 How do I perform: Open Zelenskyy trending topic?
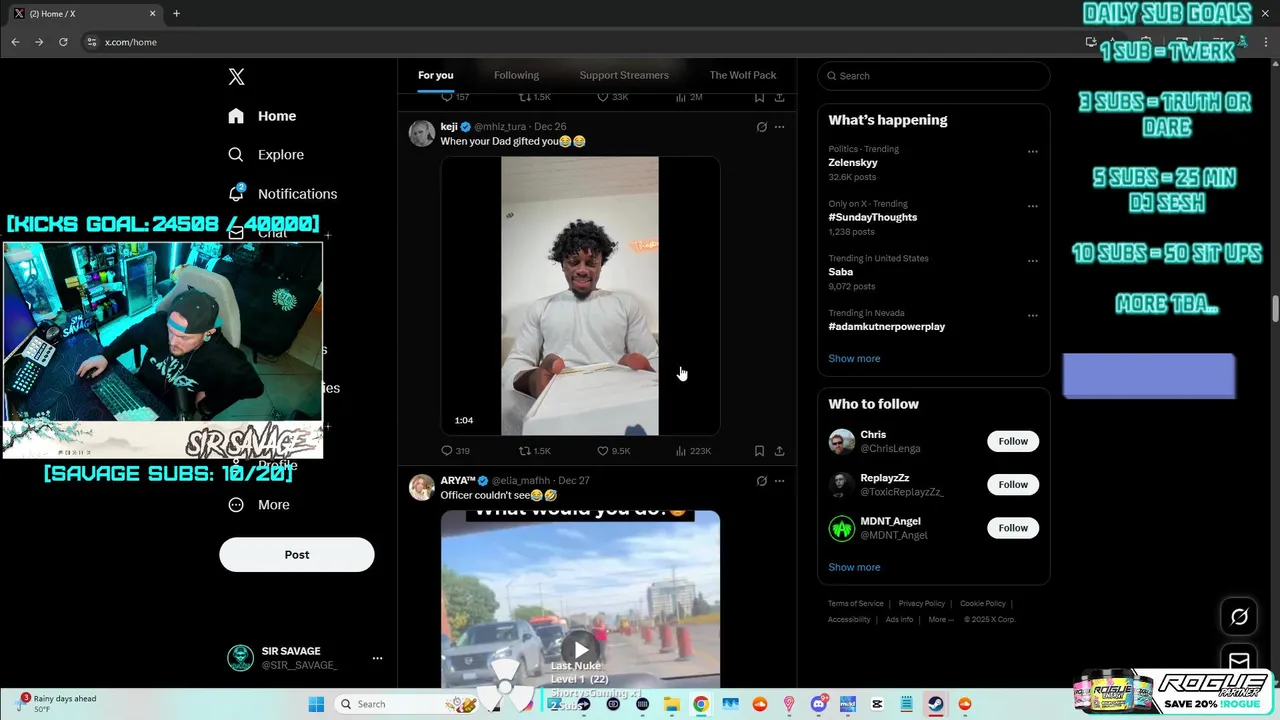pos(853,163)
